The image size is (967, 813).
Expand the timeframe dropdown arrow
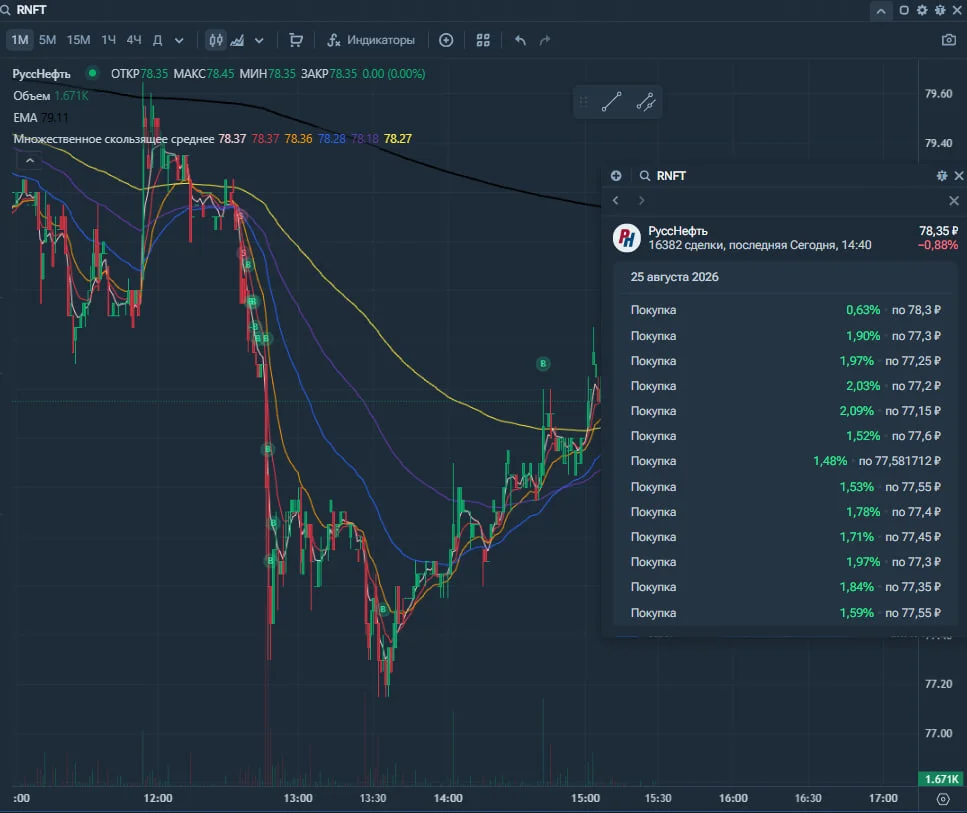click(x=179, y=41)
